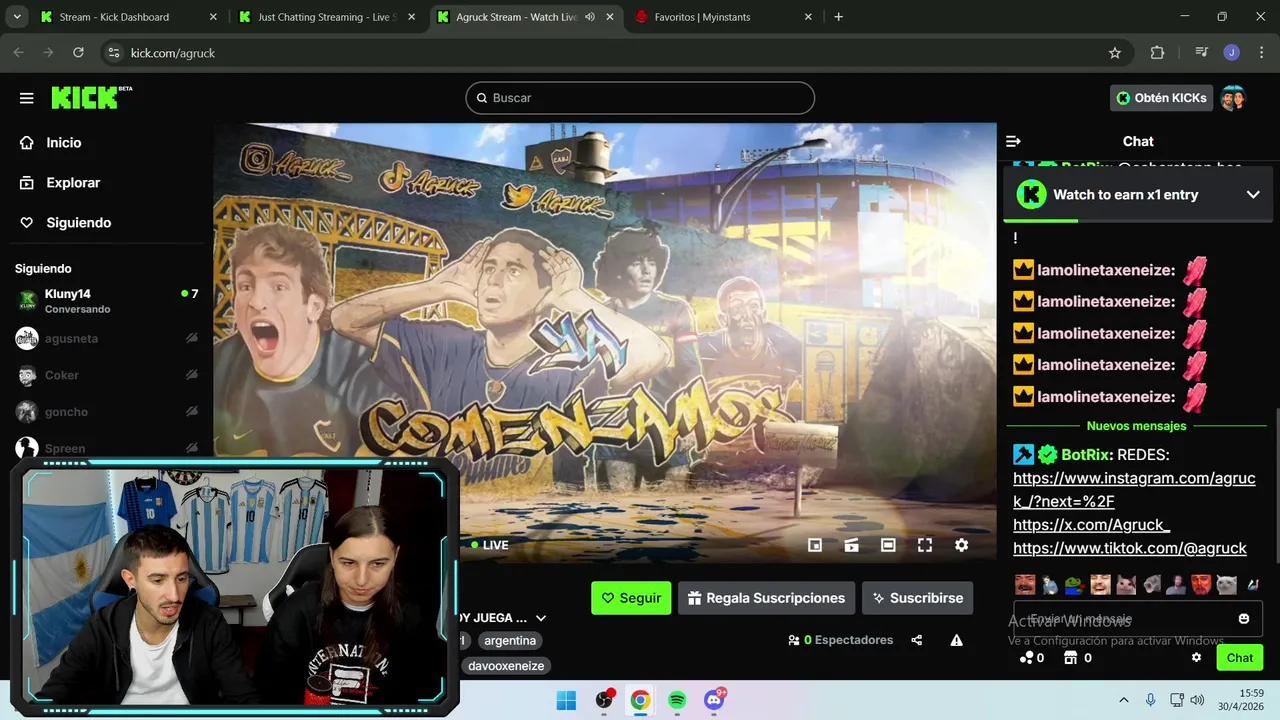
Task: Open Chrome from the taskbar
Action: pos(640,700)
